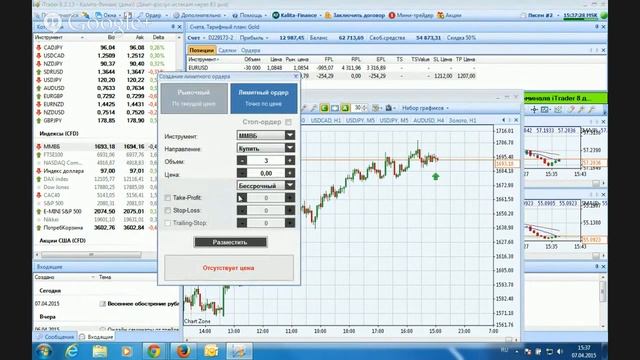Click the Windows Start button

coord(44,351)
